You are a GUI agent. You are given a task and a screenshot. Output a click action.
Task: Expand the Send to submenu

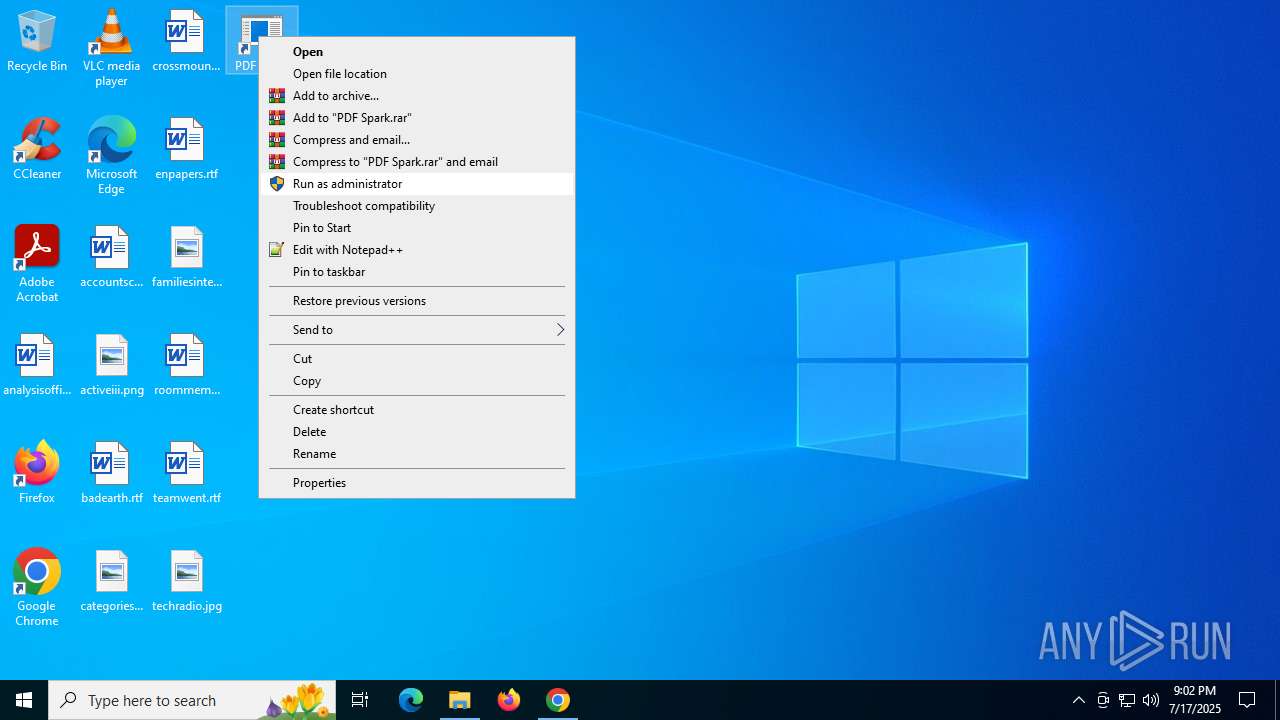tap(416, 330)
